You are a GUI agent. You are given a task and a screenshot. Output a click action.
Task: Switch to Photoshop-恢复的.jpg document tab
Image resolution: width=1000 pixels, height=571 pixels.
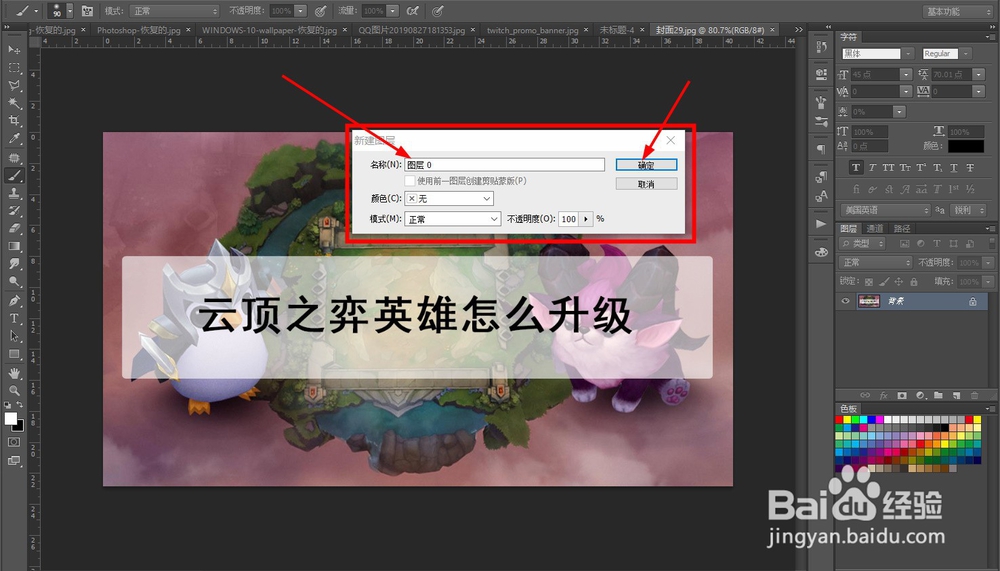tap(138, 30)
